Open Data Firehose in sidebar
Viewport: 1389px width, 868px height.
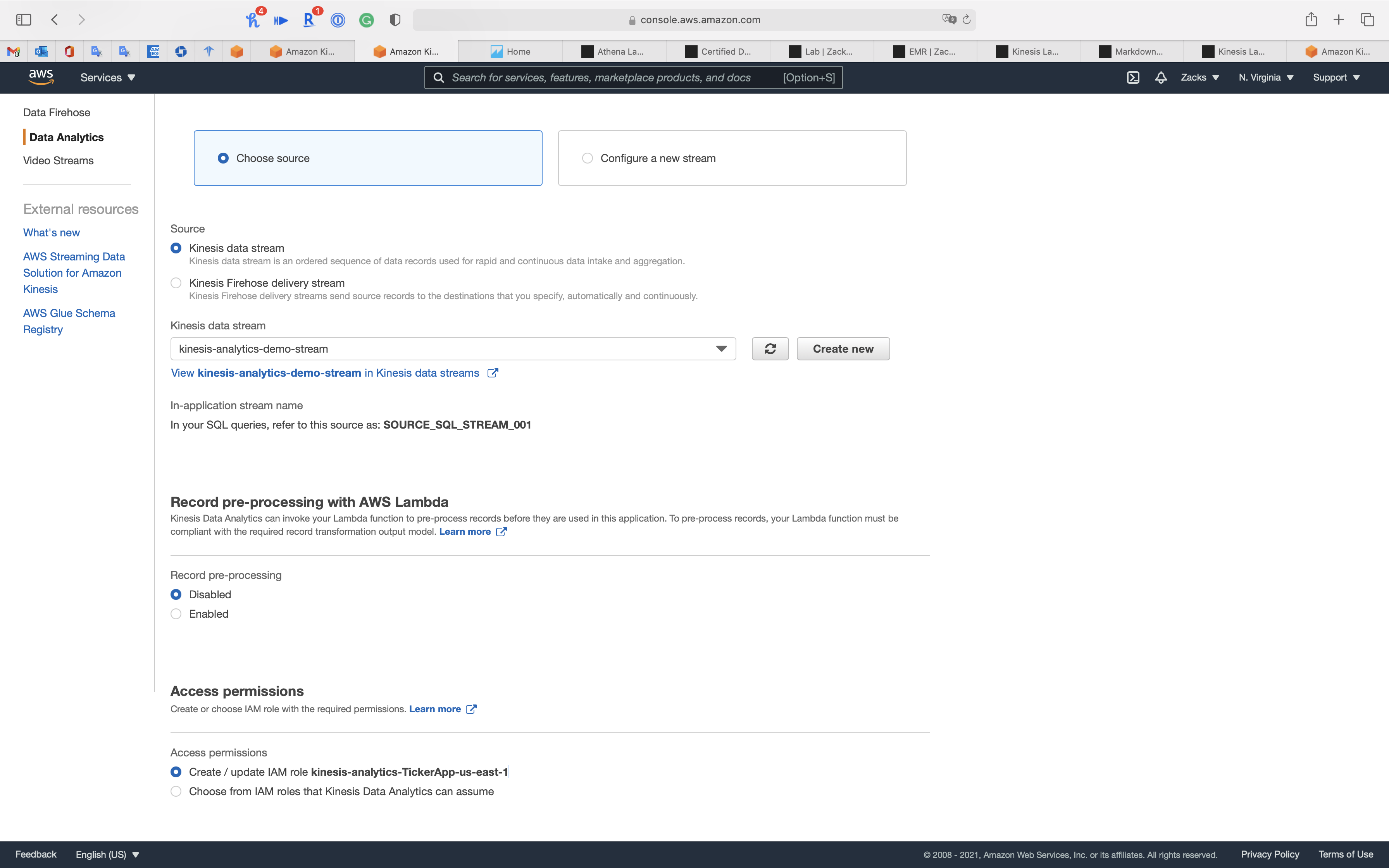(x=56, y=112)
